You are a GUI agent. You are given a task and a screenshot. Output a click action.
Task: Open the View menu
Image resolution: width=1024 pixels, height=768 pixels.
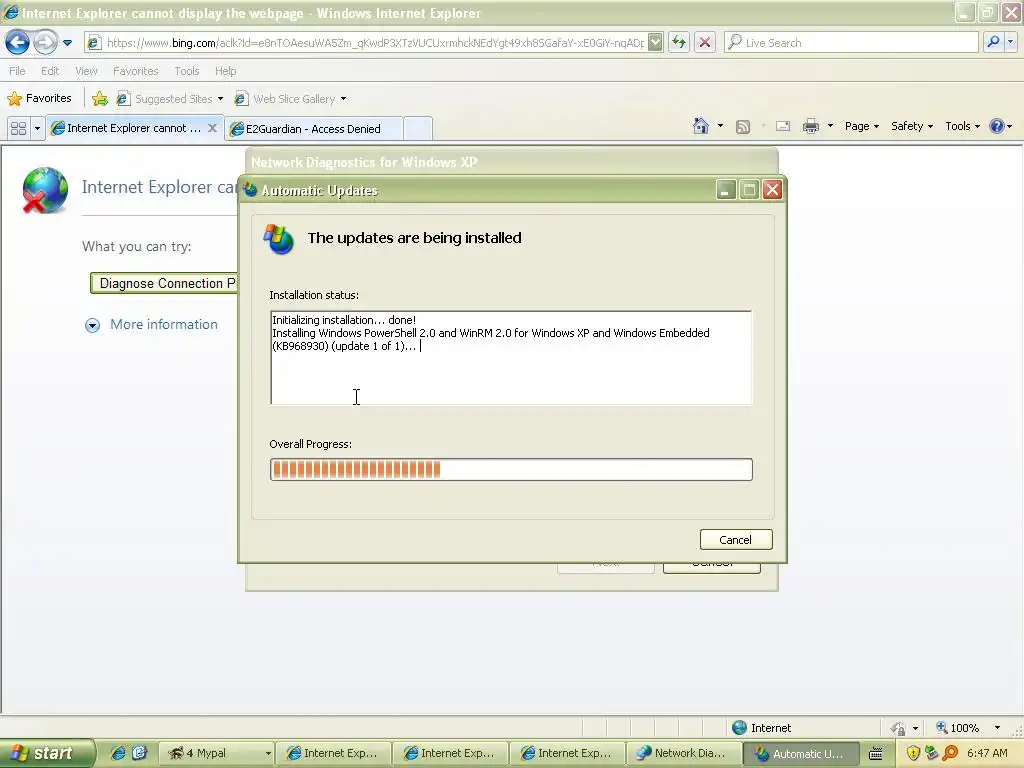pos(86,71)
